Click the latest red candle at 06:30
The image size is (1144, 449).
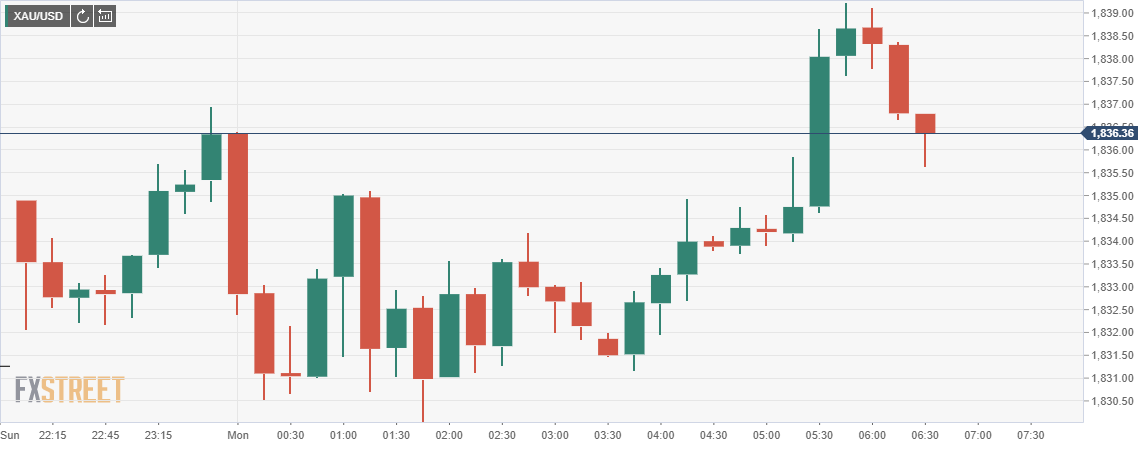[x=925, y=123]
